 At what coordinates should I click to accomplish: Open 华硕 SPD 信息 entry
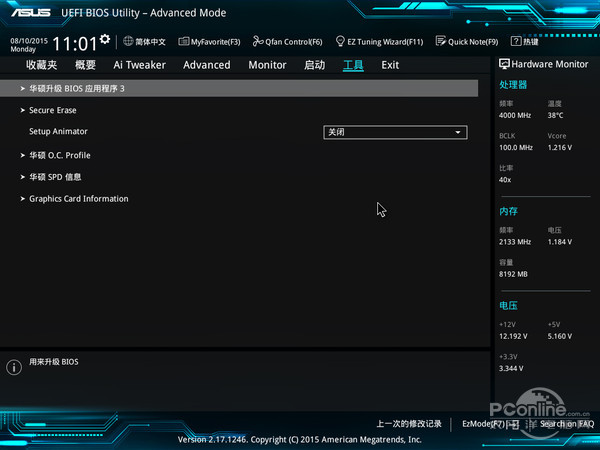(x=55, y=177)
